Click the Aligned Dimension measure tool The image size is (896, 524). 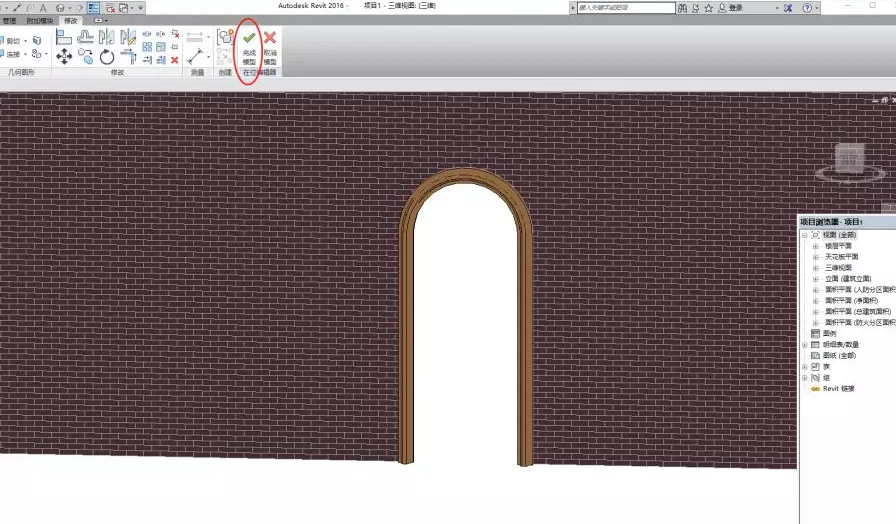pyautogui.click(x=195, y=57)
